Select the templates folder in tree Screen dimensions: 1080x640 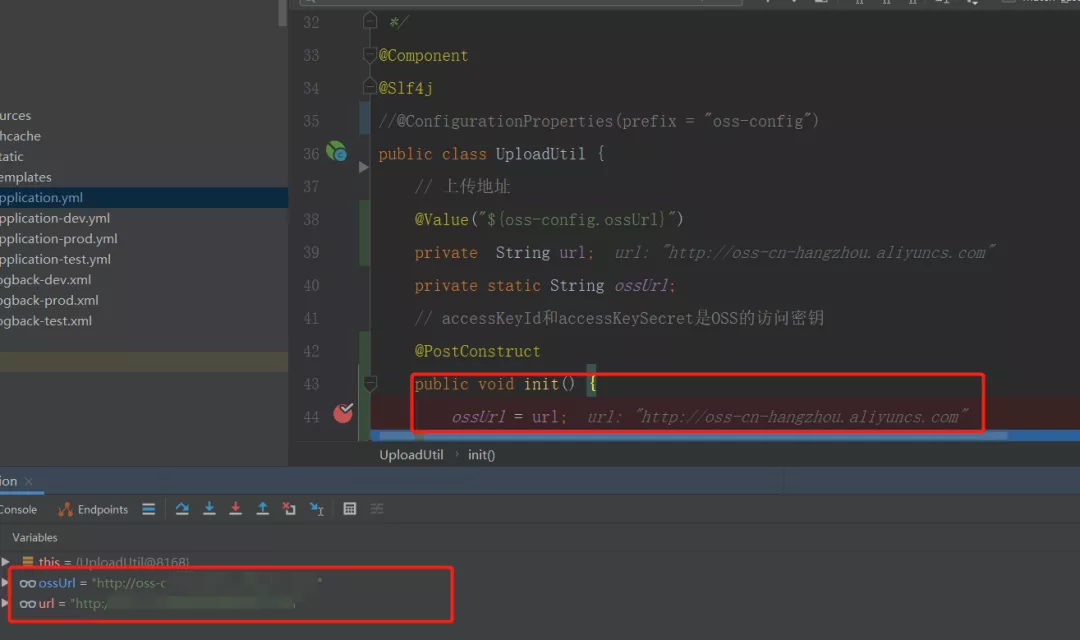pyautogui.click(x=25, y=177)
